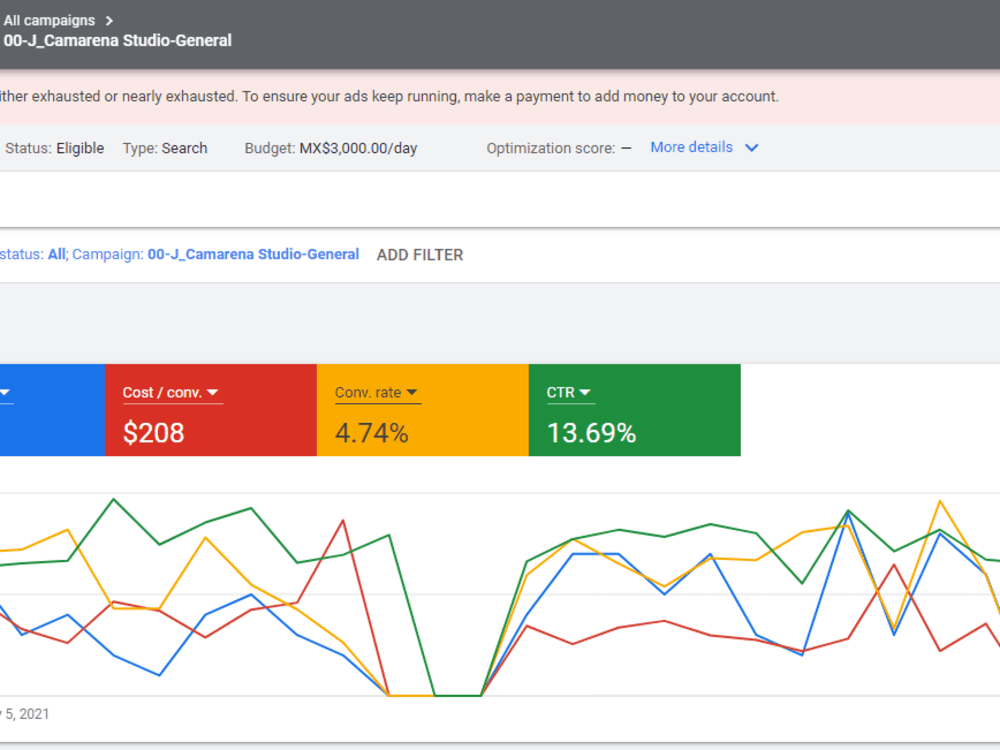Select the red $208 scorecard
This screenshot has height=750, width=1000.
[210, 410]
